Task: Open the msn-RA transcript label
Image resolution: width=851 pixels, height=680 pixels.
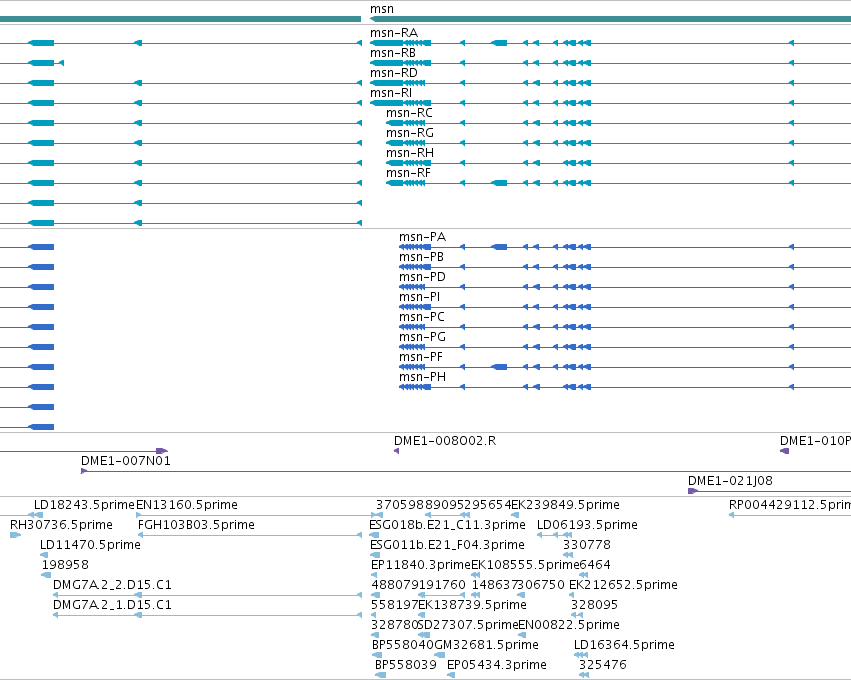Action: tap(394, 33)
